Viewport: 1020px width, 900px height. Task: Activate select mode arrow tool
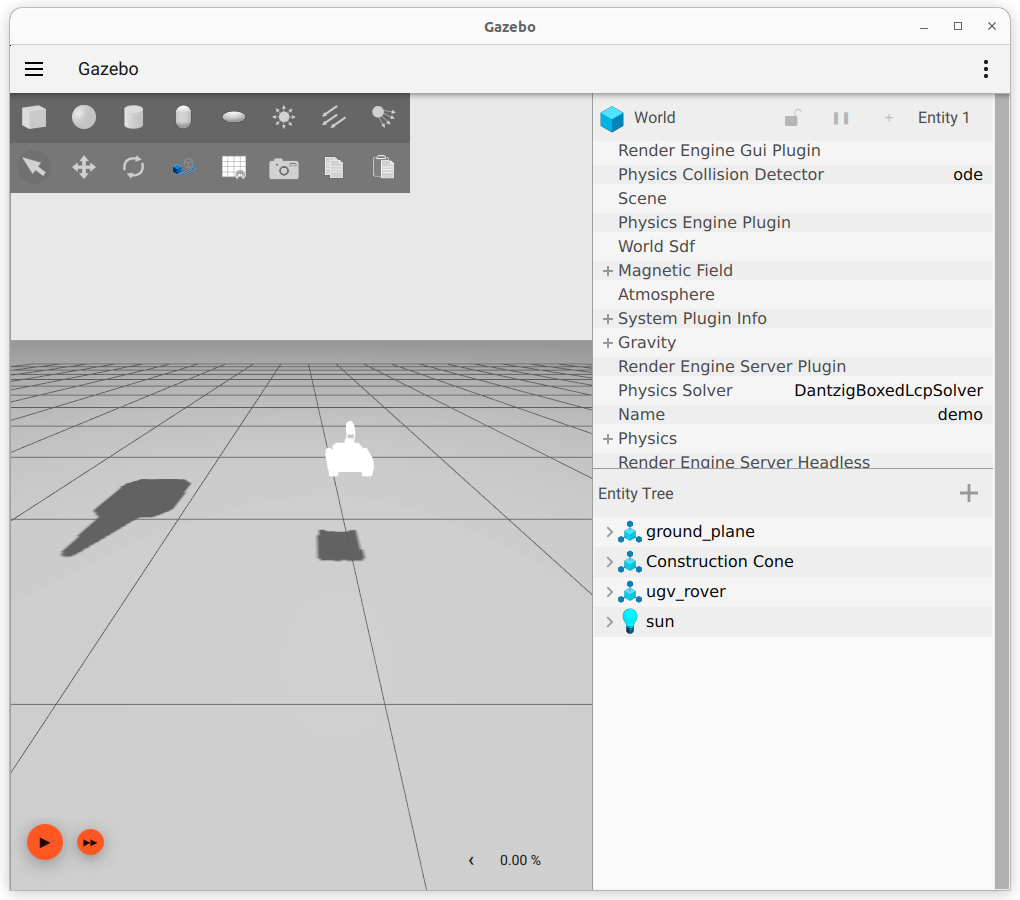pyautogui.click(x=34, y=167)
